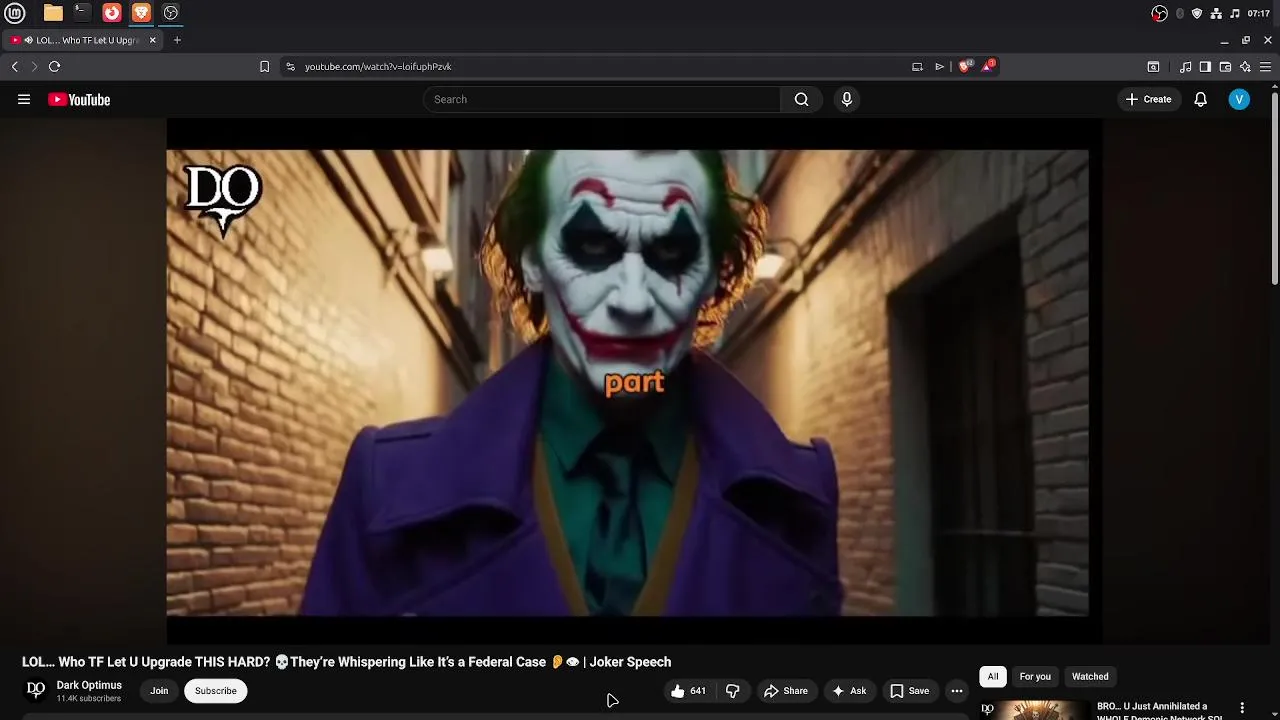Screen dimensions: 1280x720
Task: Open the tab search icon in toolbar
Action: click(x=1153, y=66)
